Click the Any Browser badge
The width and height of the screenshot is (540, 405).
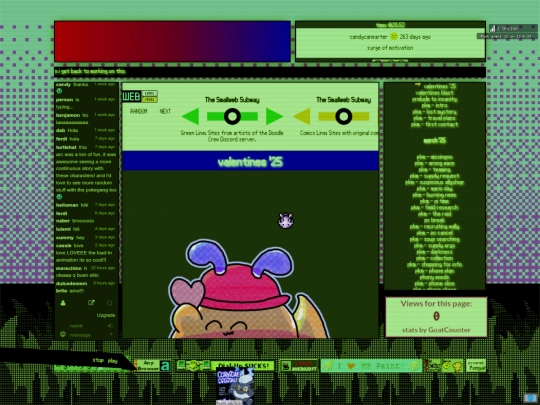[153, 366]
